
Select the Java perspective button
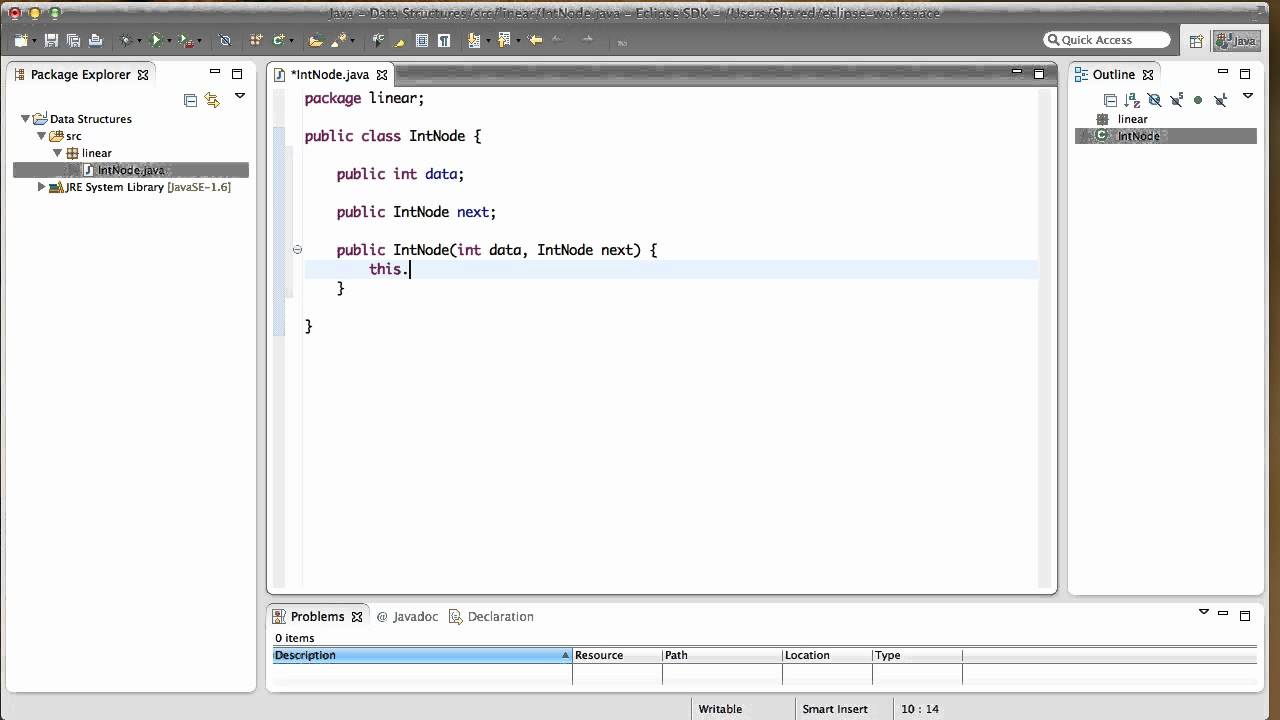(1236, 41)
